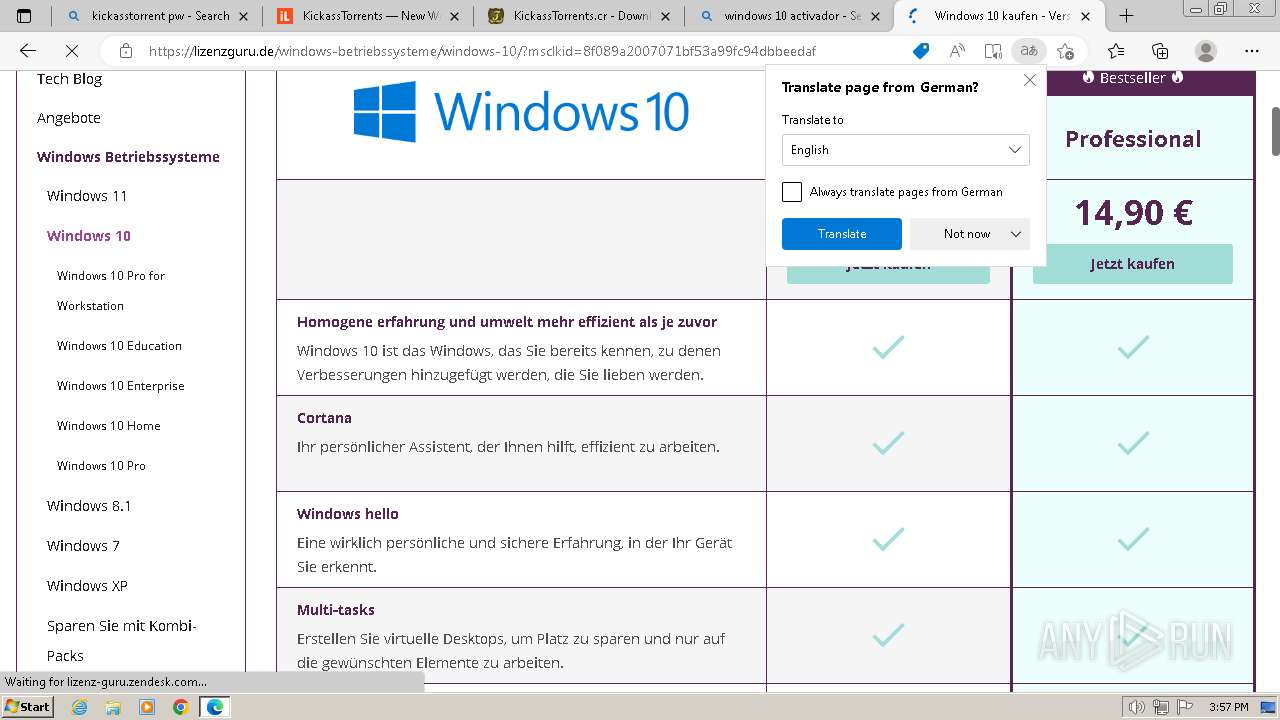Open the Favorites list
Image resolution: width=1280 pixels, height=720 pixels.
point(1116,51)
